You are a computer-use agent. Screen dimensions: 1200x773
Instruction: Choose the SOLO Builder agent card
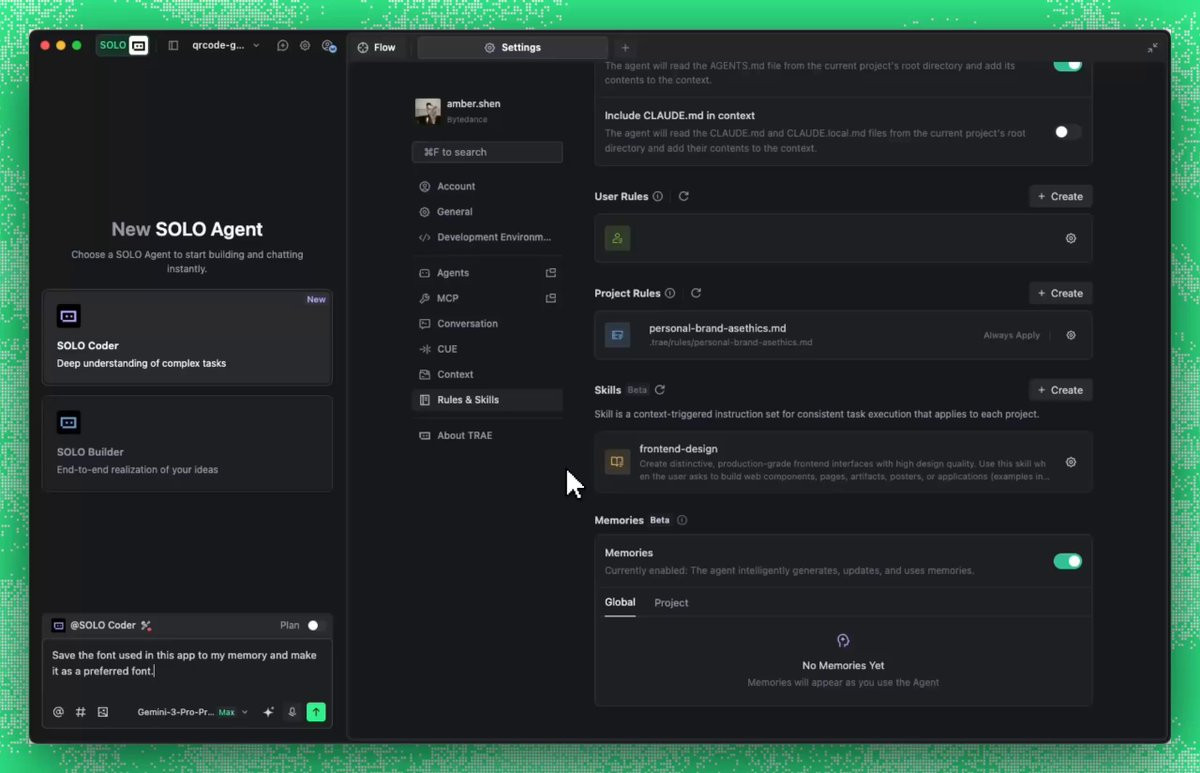click(x=187, y=443)
